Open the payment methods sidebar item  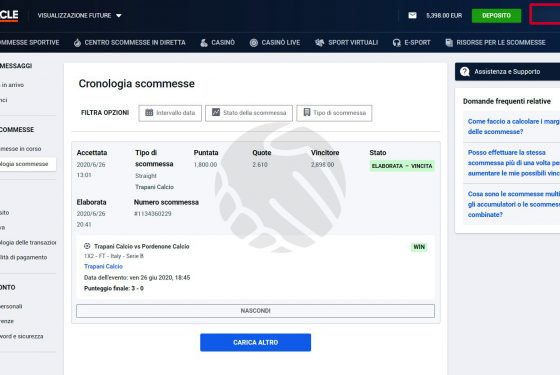point(24,257)
